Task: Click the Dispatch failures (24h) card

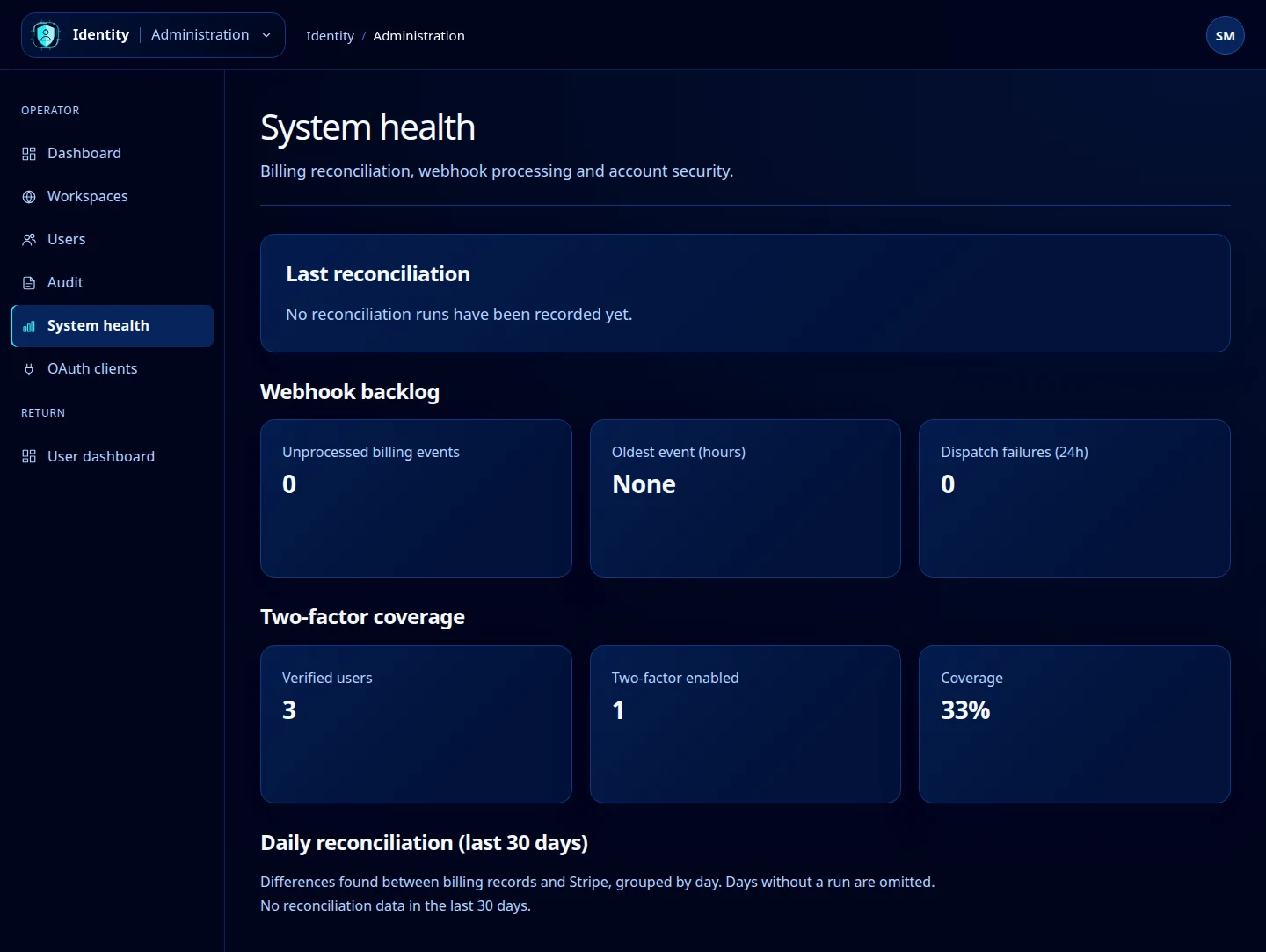Action: point(1074,498)
